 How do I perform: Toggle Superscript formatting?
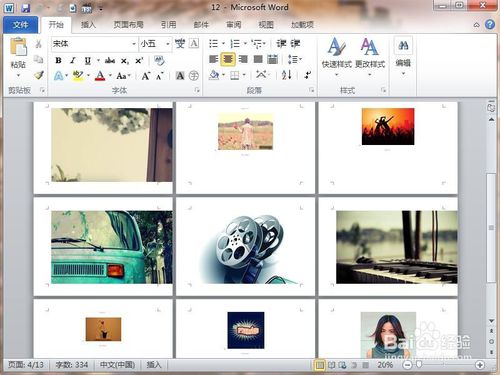pyautogui.click(x=139, y=60)
